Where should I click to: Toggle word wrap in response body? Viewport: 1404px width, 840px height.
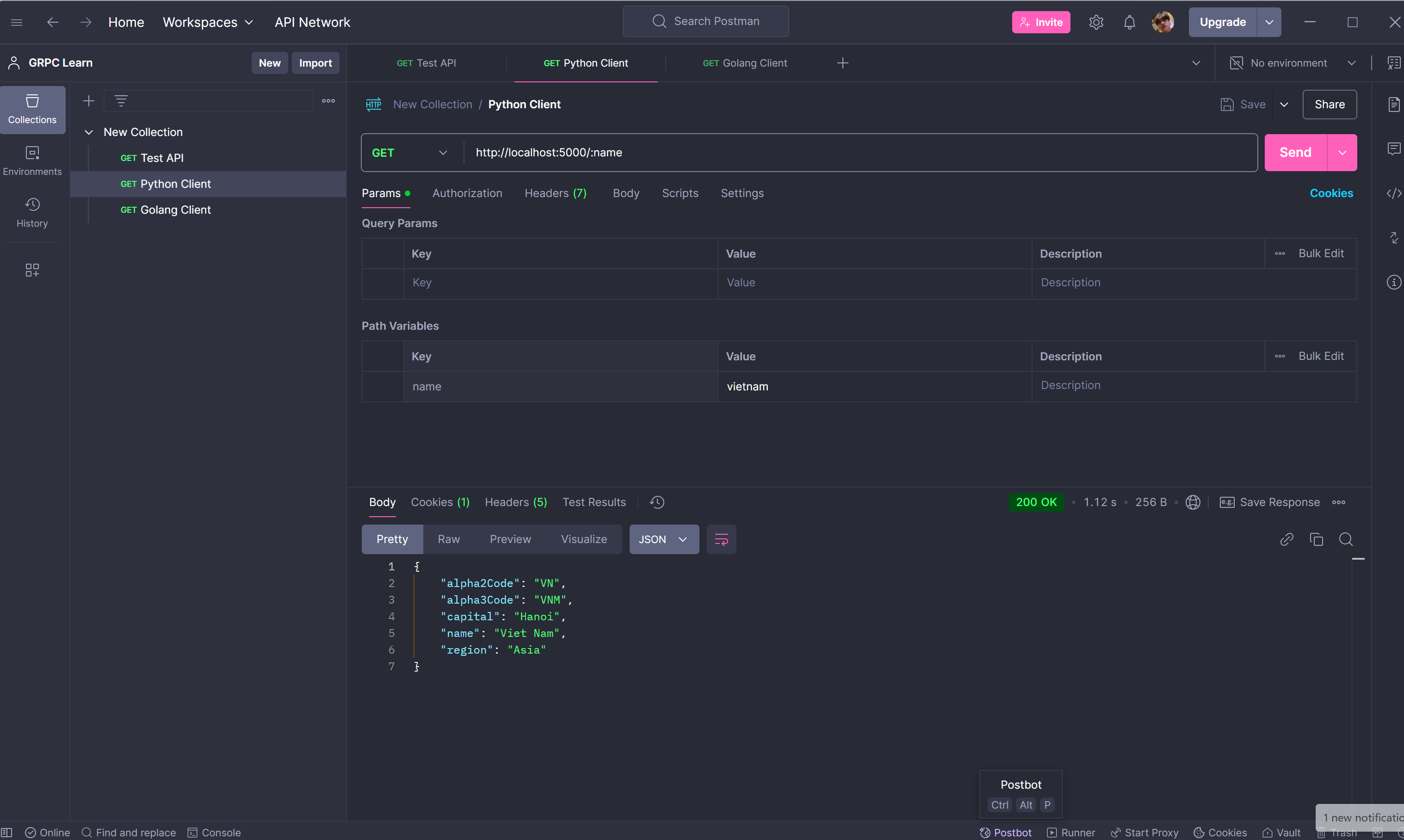pos(721,539)
